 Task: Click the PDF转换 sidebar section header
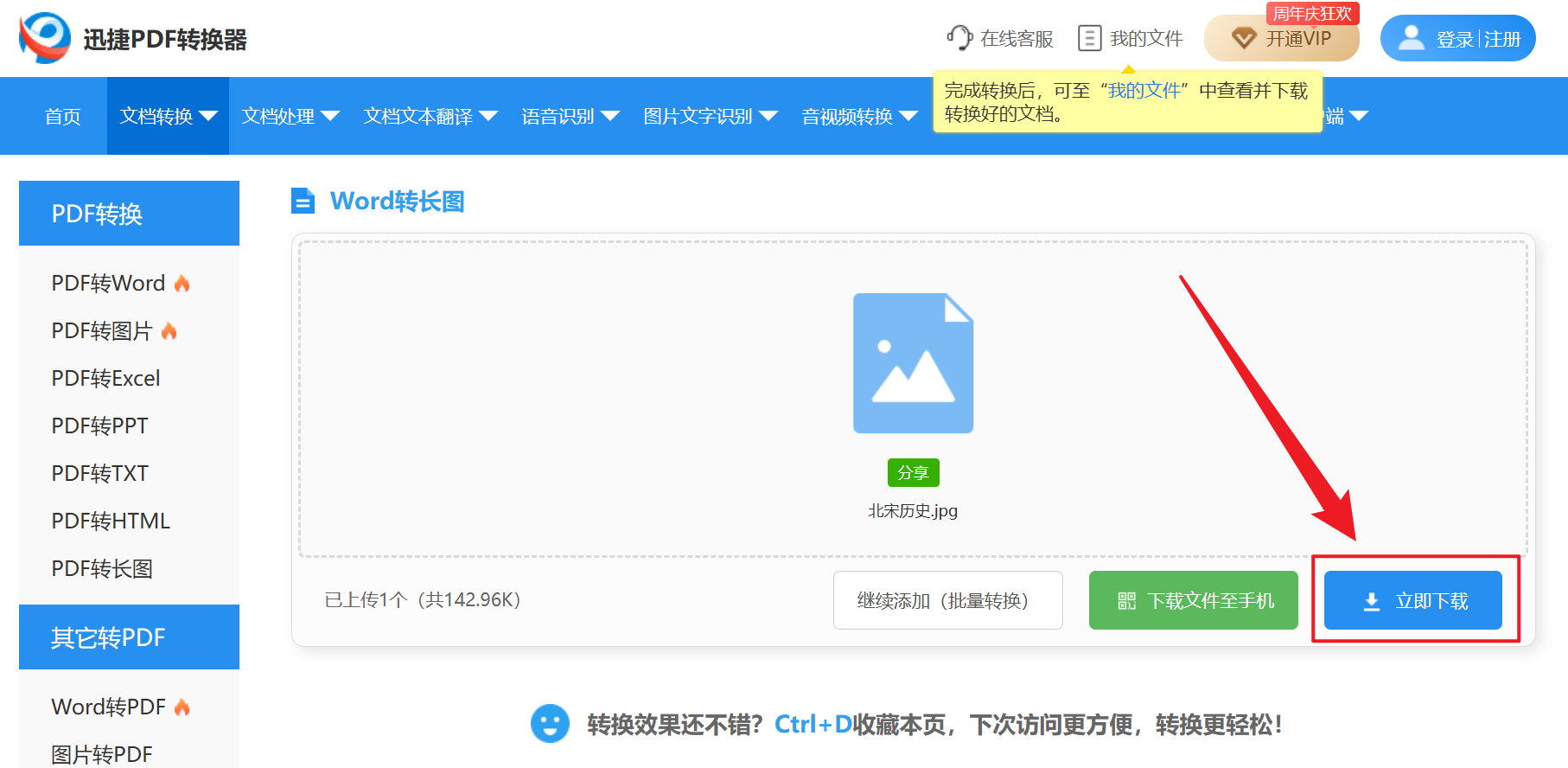coord(129,213)
